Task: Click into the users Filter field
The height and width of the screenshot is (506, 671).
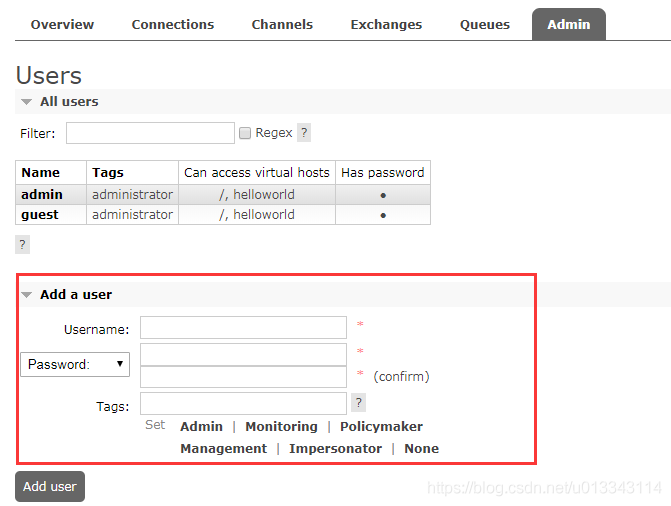Action: (x=150, y=133)
